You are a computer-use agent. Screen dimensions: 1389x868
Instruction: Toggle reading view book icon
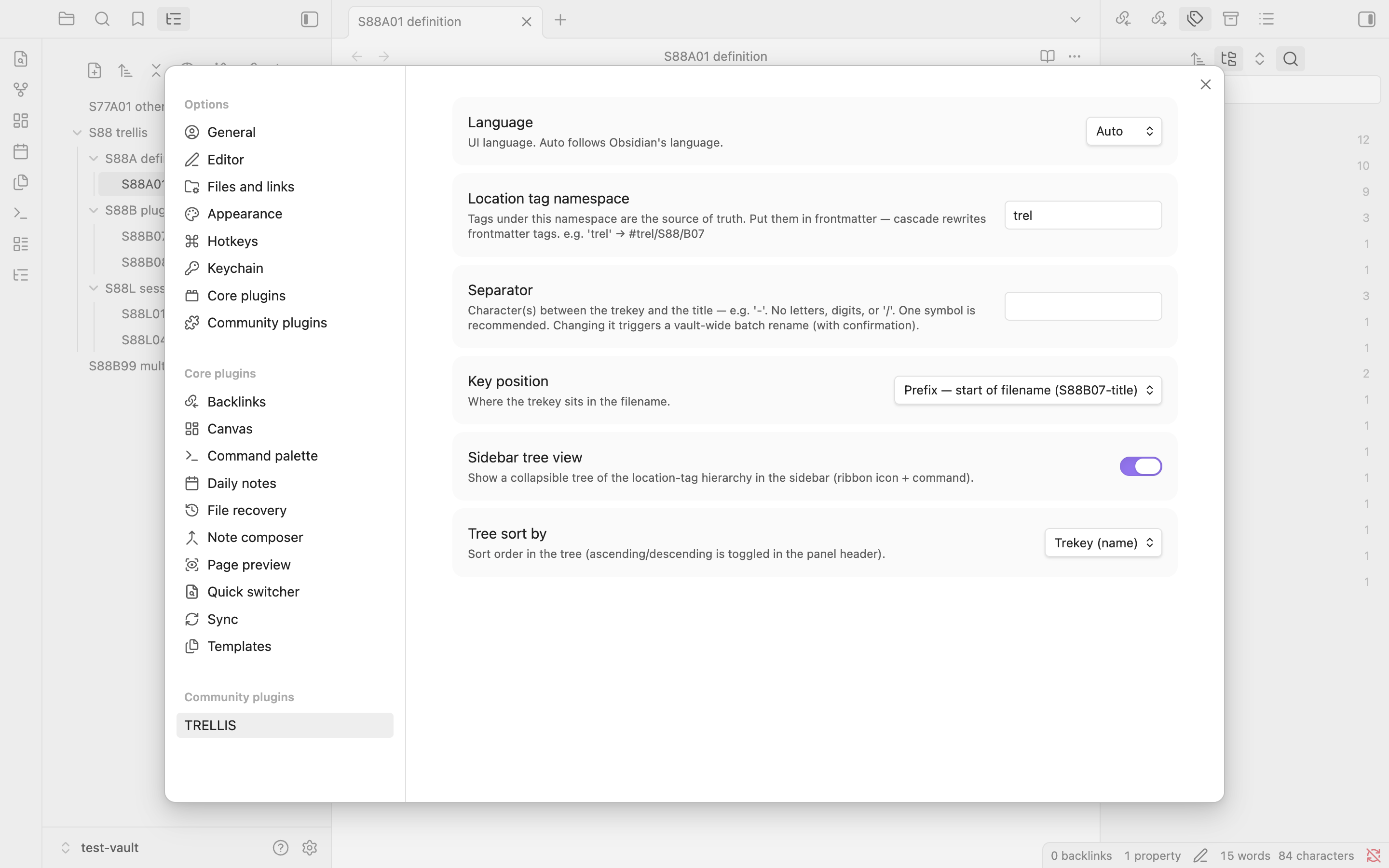pos(1048,56)
